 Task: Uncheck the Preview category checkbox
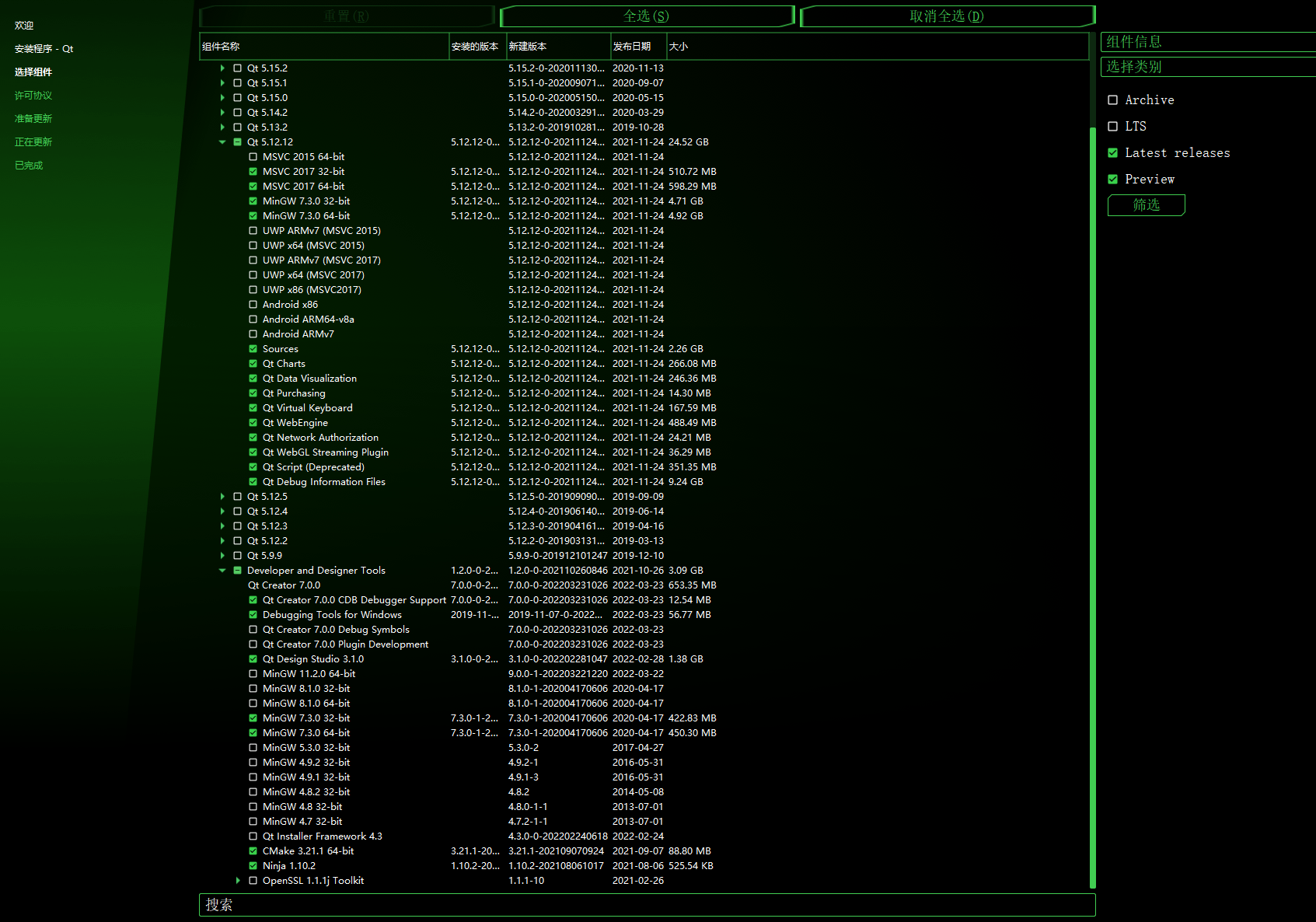[x=1112, y=180]
